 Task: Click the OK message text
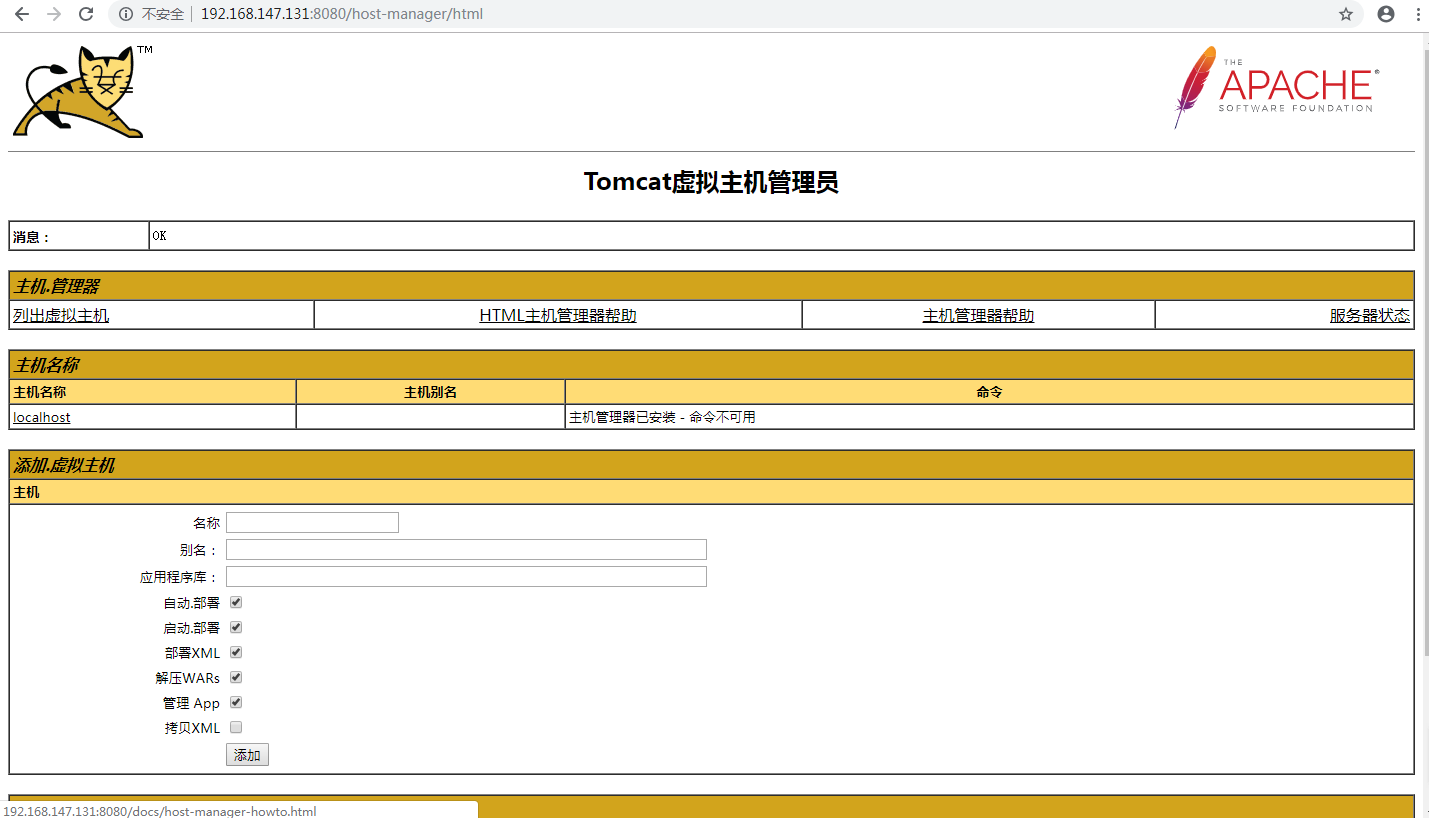pyautogui.click(x=159, y=236)
